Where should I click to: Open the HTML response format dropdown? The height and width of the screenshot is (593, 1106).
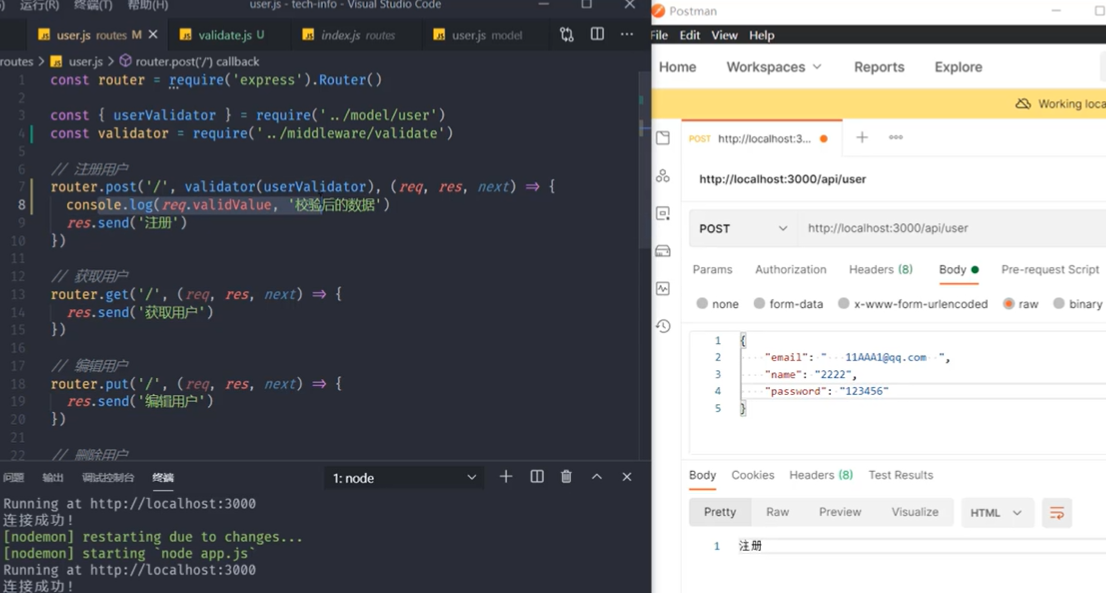[995, 513]
